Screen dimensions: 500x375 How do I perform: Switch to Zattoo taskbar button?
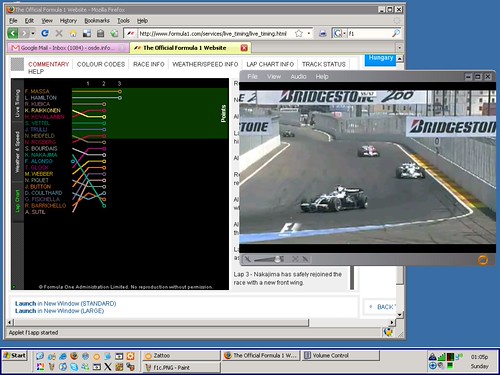(181, 356)
